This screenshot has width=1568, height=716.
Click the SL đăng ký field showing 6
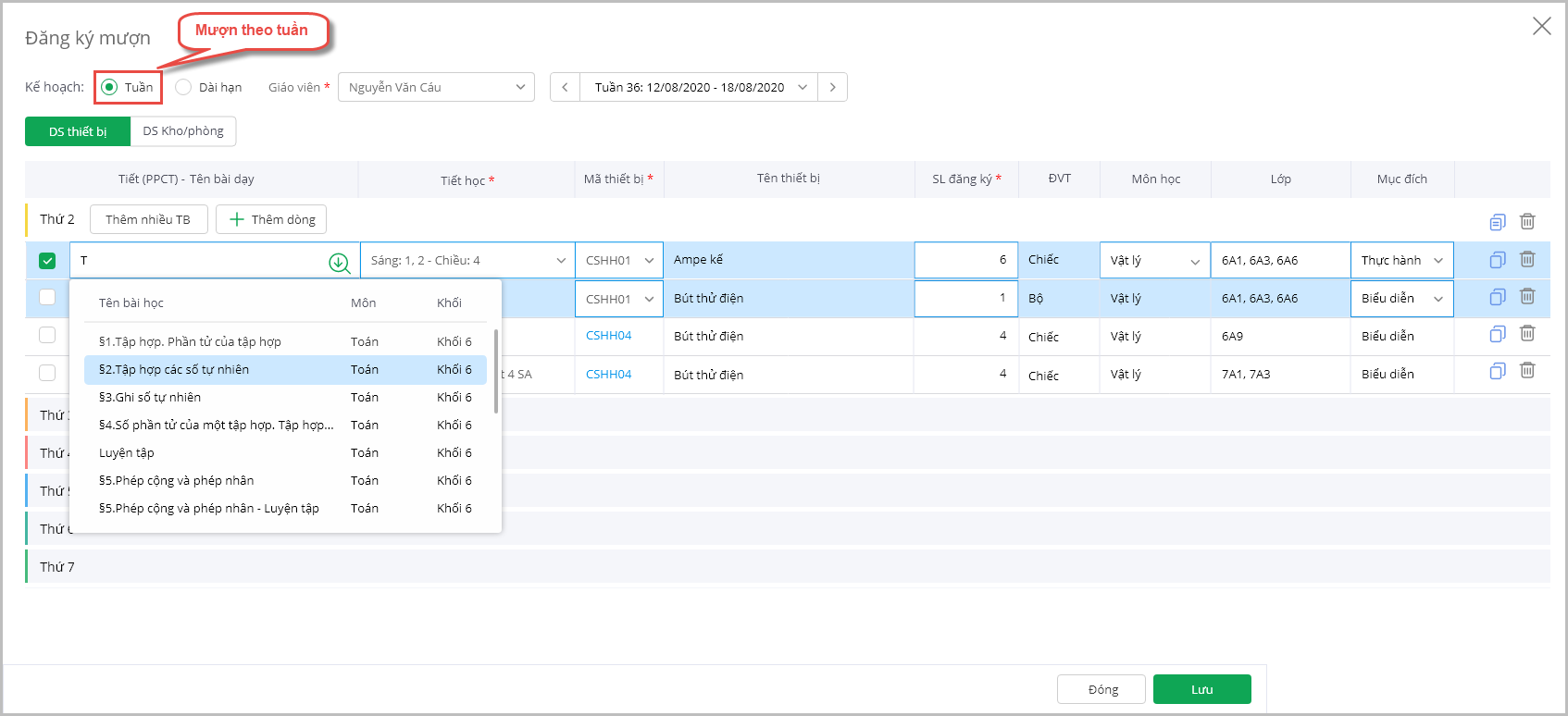click(x=965, y=261)
